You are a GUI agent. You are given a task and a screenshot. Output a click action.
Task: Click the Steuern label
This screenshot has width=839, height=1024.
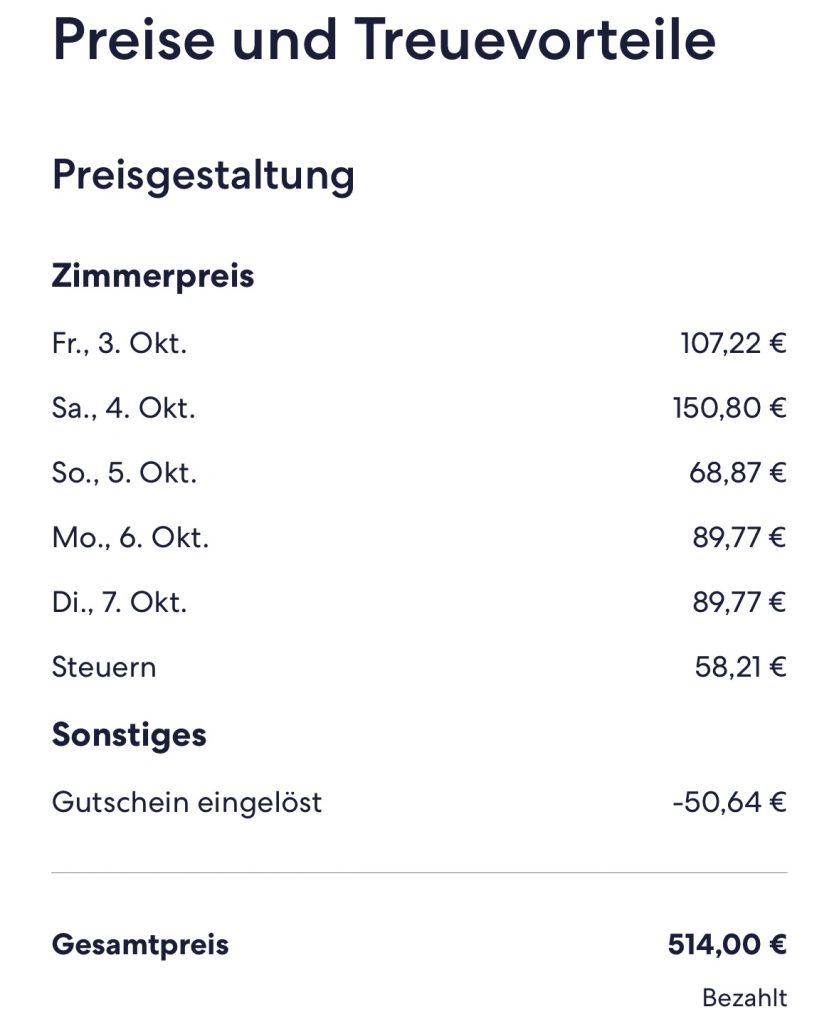click(104, 667)
